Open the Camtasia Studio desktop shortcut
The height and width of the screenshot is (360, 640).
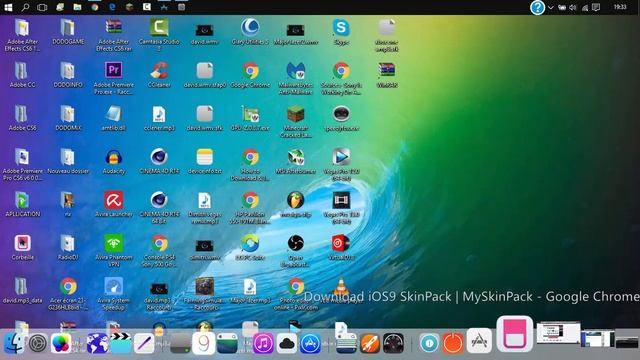[x=159, y=28]
